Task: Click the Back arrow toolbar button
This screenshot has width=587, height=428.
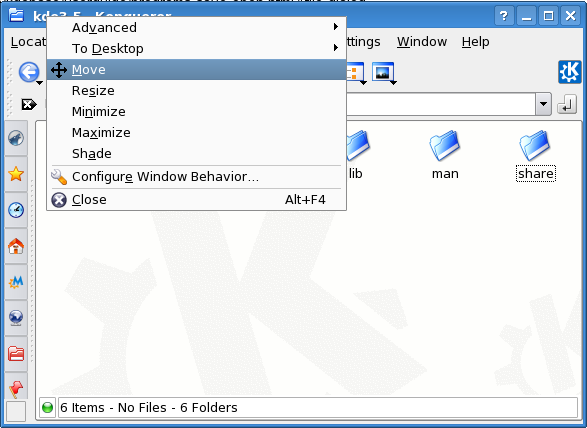Action: pos(29,72)
